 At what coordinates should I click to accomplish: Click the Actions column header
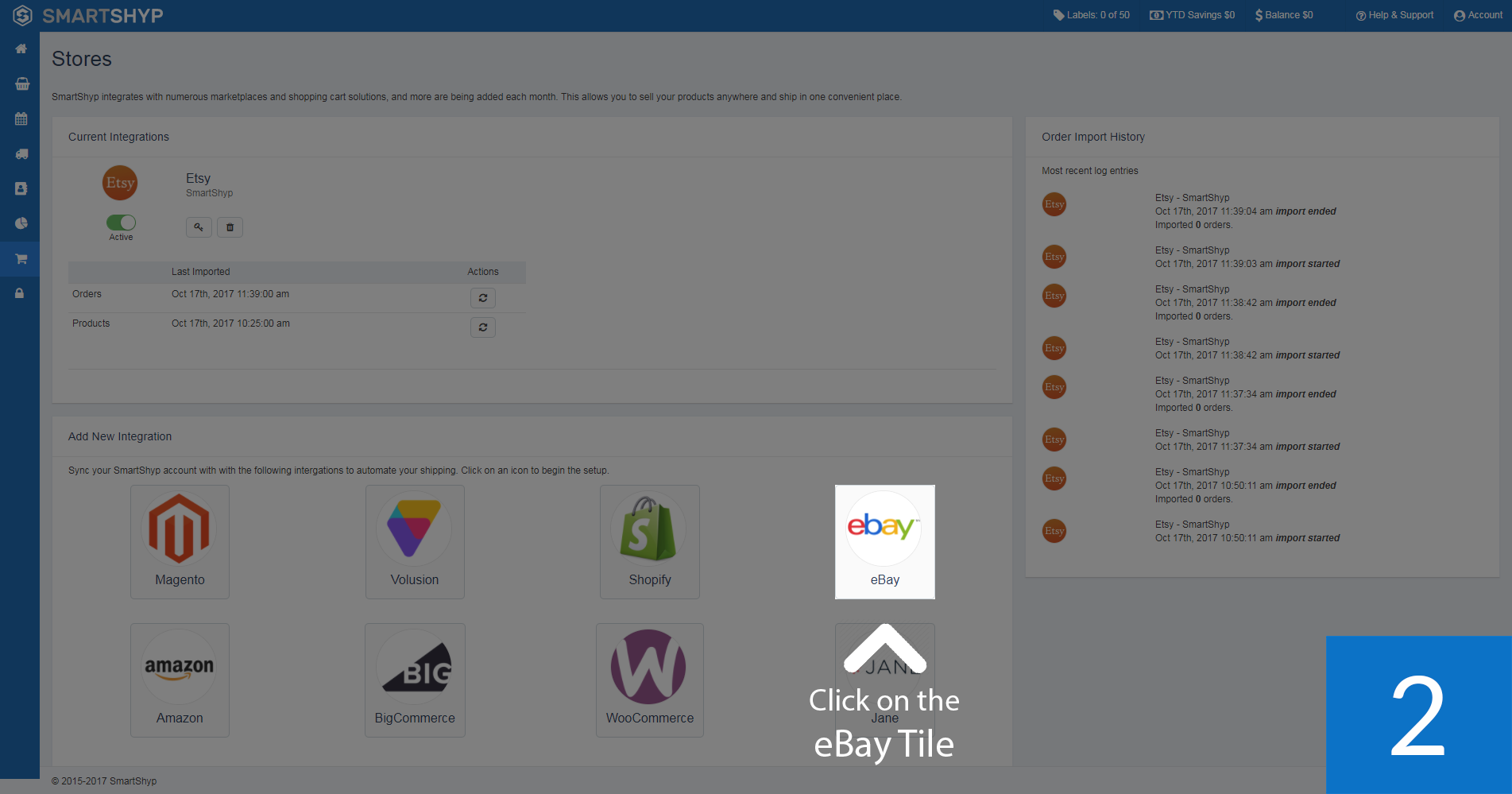click(483, 272)
